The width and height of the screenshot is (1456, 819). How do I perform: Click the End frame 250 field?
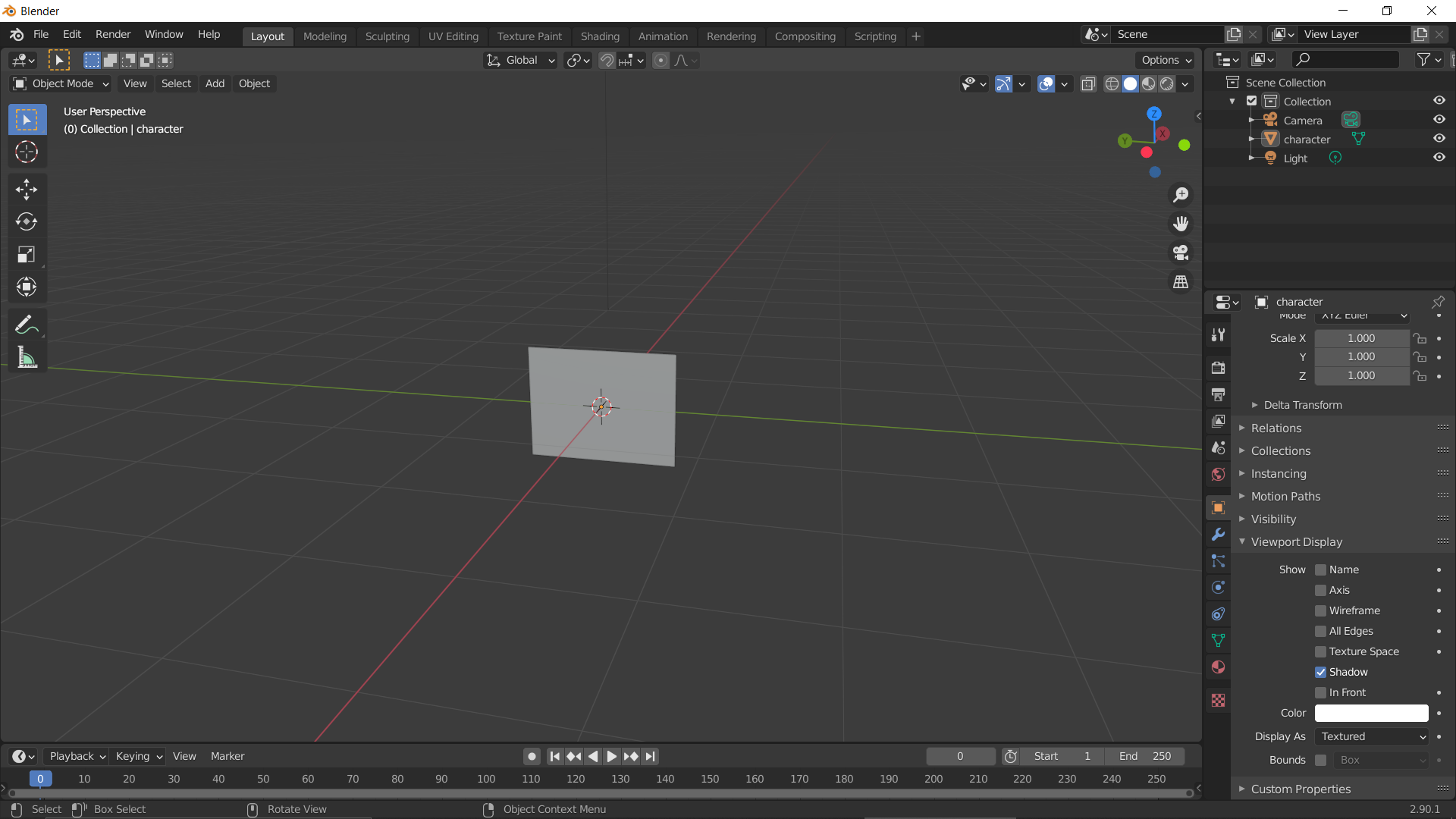pos(1144,756)
